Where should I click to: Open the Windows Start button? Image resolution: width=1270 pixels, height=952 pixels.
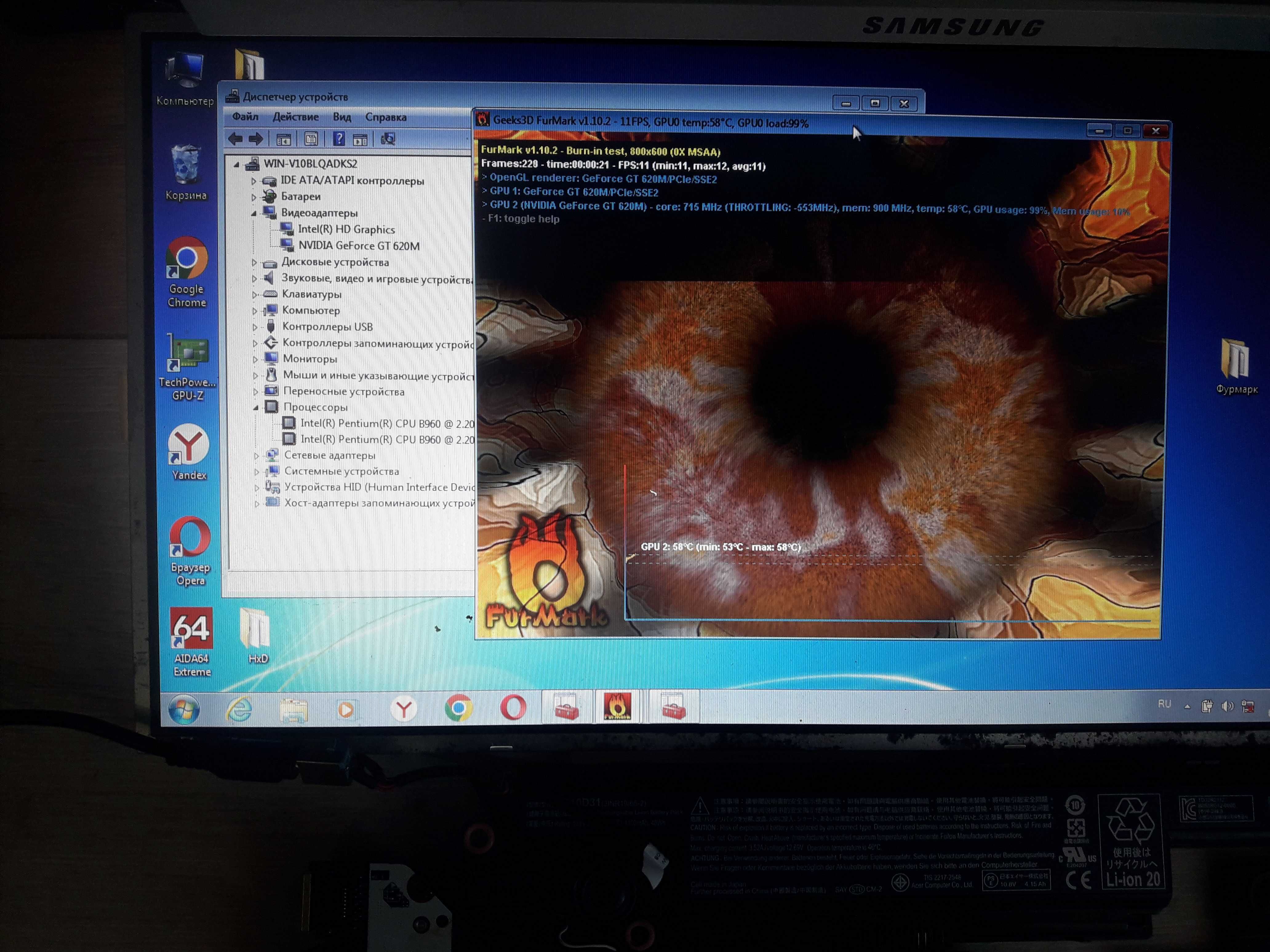point(184,710)
